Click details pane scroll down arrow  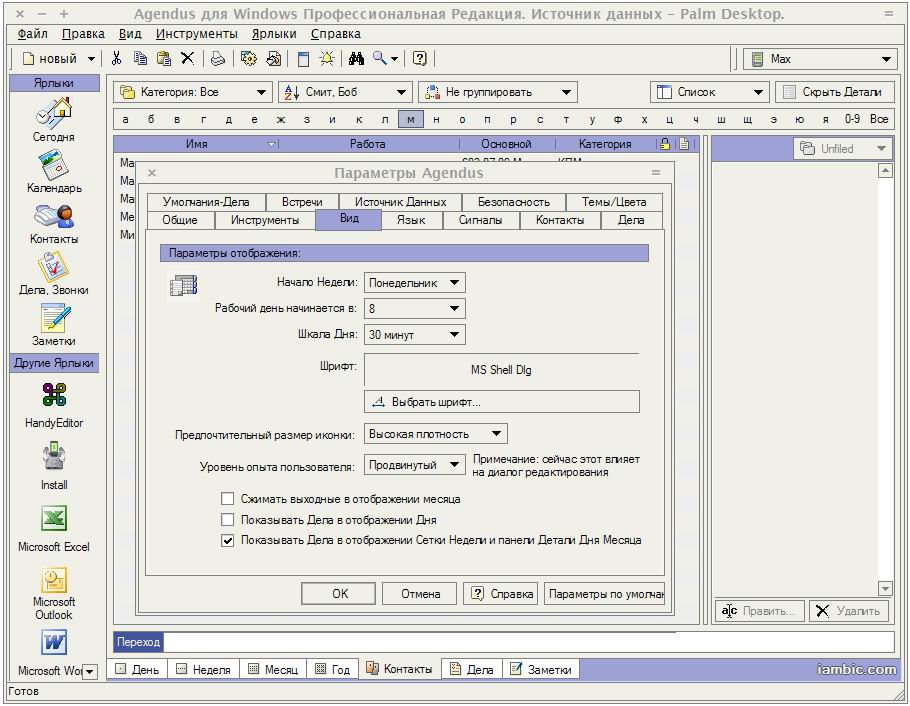[885, 589]
